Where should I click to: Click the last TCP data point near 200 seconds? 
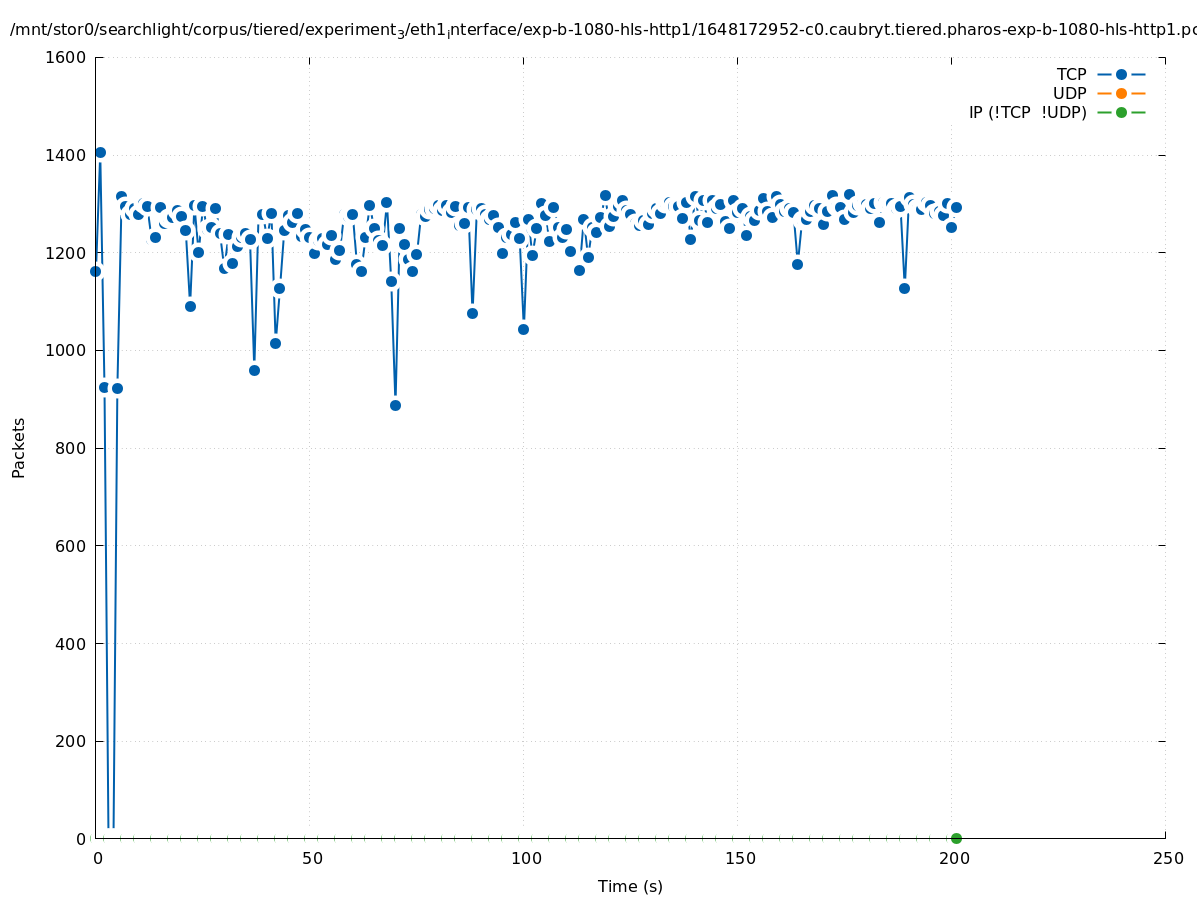coord(956,207)
